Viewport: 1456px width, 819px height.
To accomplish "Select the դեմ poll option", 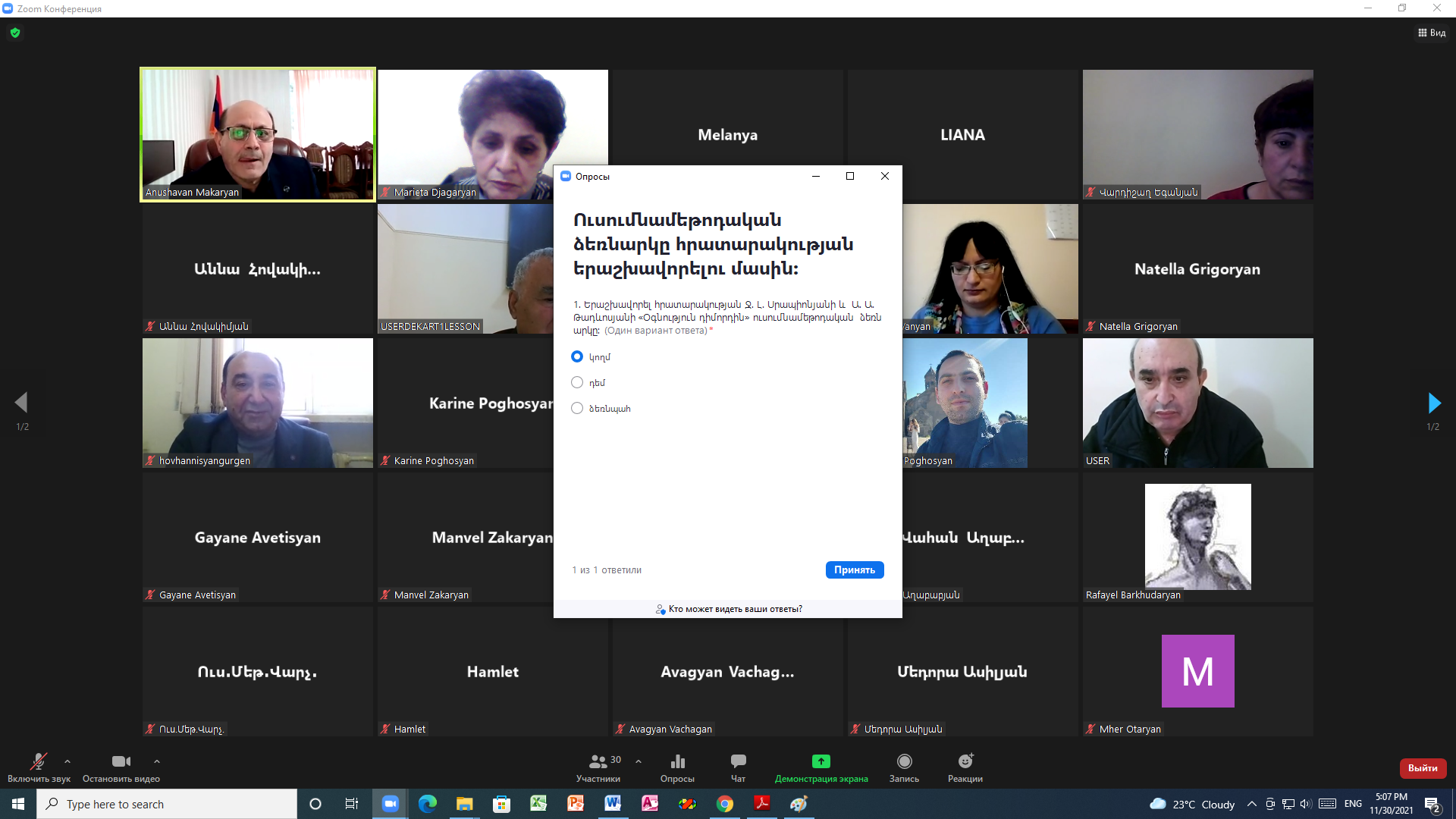I will click(577, 382).
